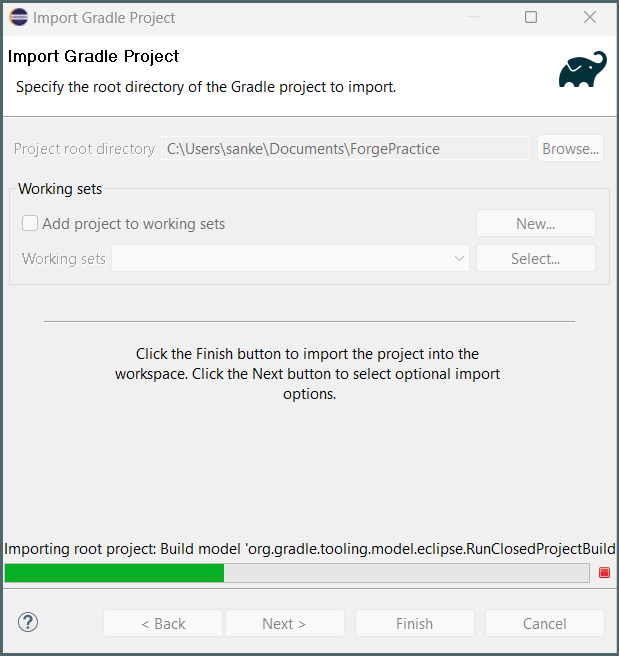Viewport: 619px width, 656px height.
Task: Click the bold Import Gradle Project heading
Action: (x=93, y=57)
